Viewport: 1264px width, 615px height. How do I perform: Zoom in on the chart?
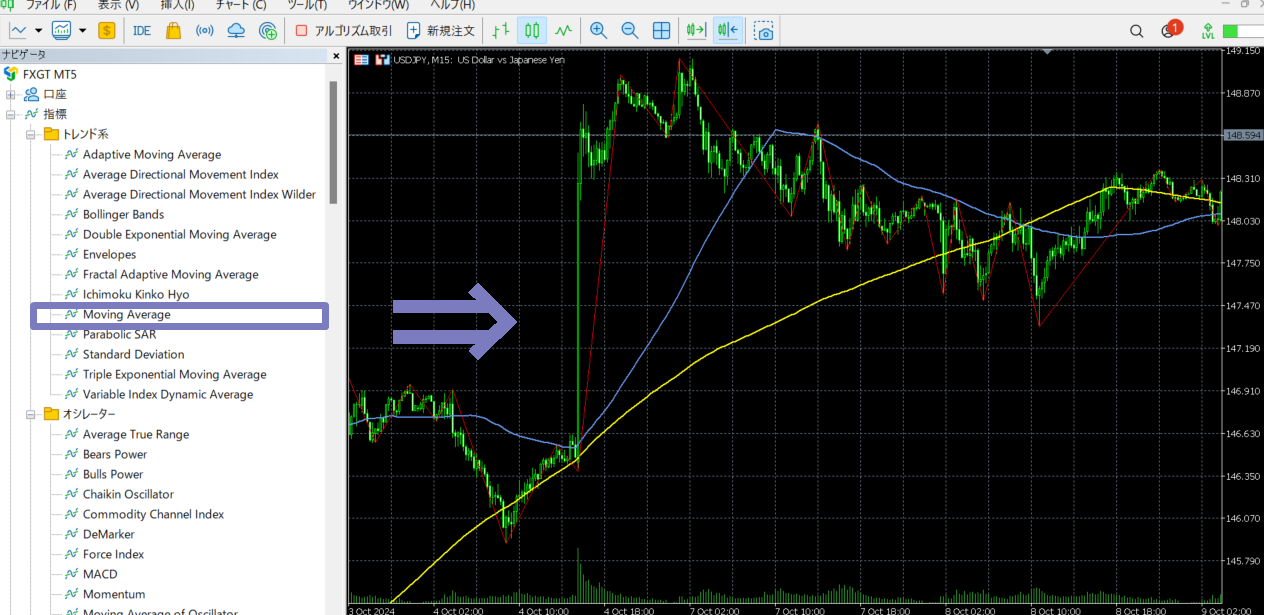tap(598, 31)
